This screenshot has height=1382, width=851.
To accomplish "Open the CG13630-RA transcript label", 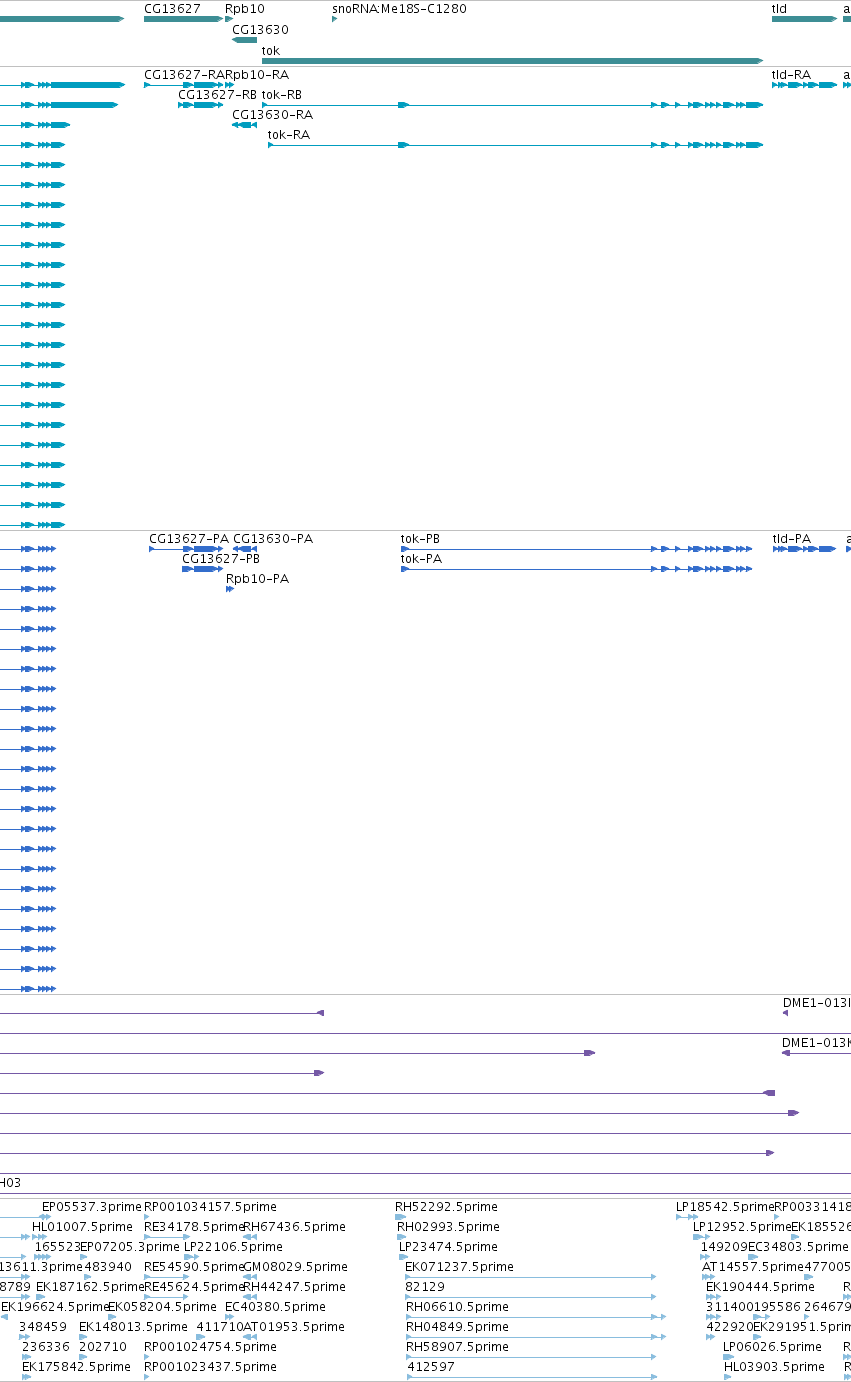I will 272,115.
